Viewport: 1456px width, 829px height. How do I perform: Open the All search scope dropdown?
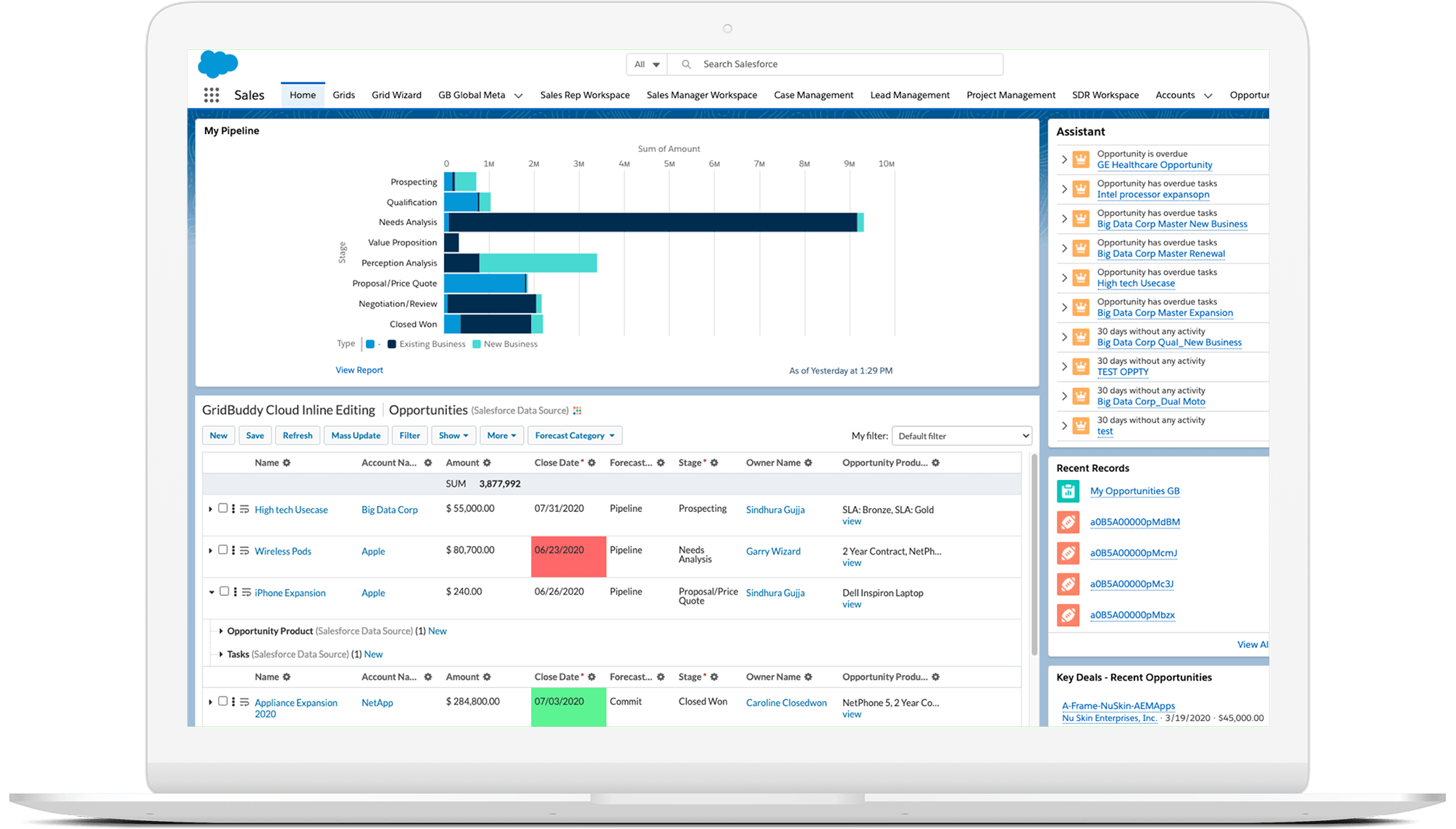point(647,64)
